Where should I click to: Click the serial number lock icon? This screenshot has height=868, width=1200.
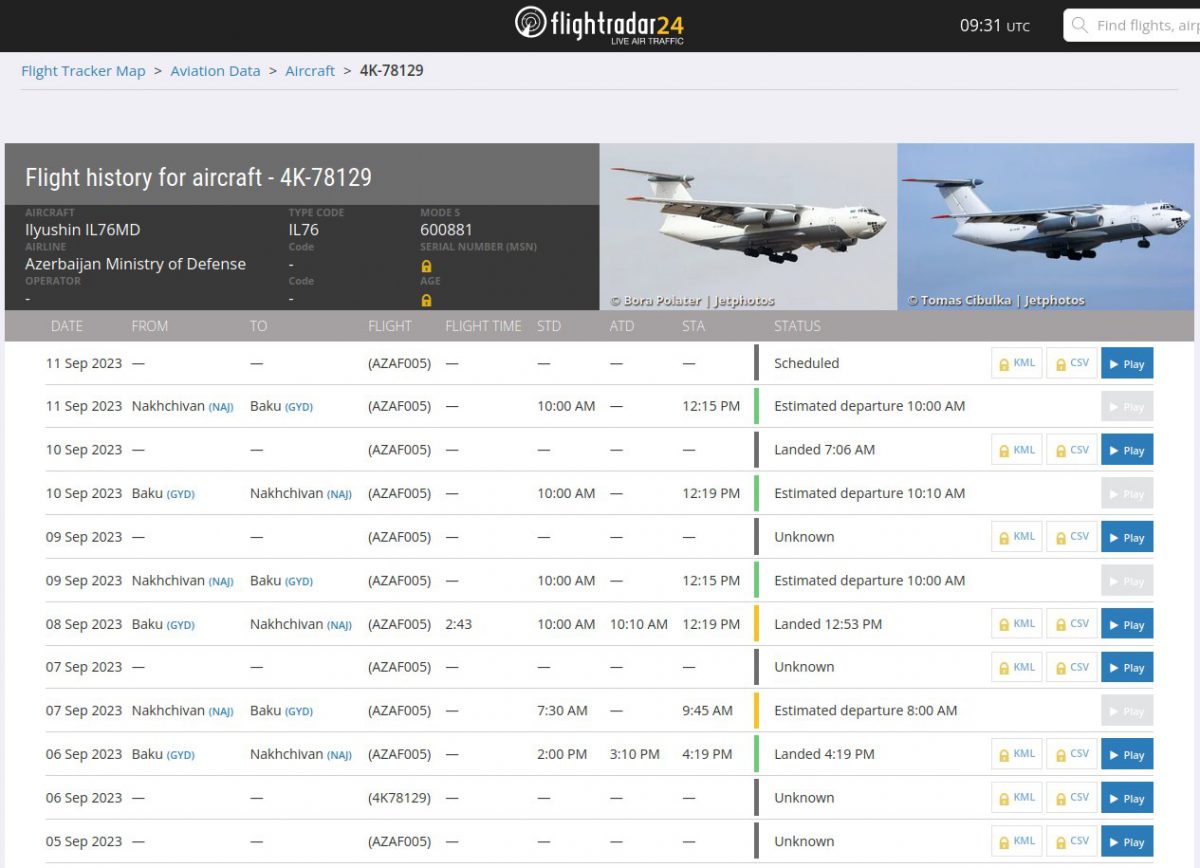(x=426, y=266)
